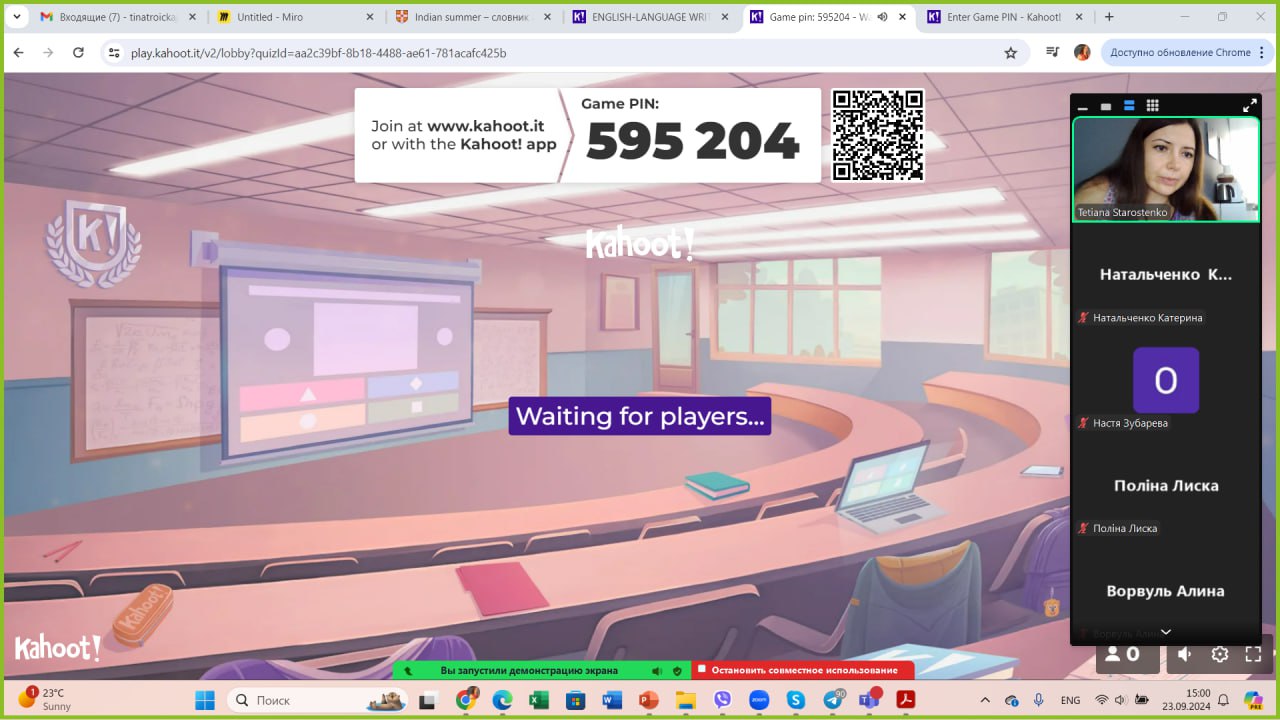Click Остановить совместное использование button
This screenshot has width=1280, height=720.
(x=804, y=670)
